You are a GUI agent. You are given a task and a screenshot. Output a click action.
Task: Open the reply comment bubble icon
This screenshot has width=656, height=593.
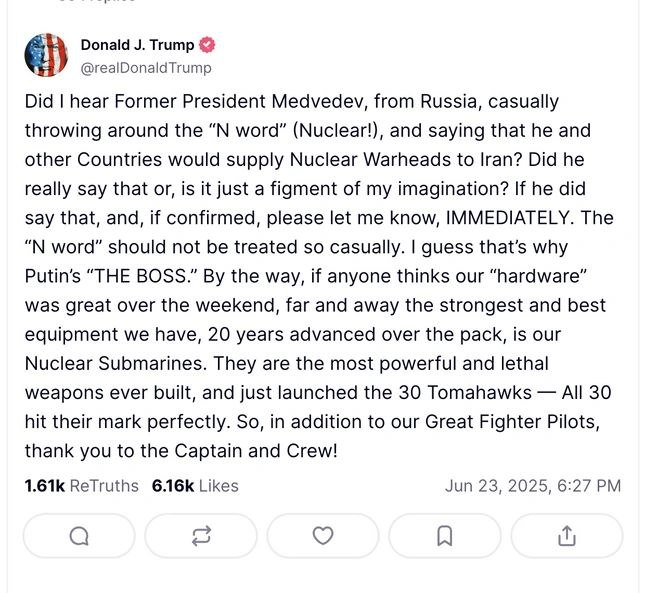pos(79,536)
